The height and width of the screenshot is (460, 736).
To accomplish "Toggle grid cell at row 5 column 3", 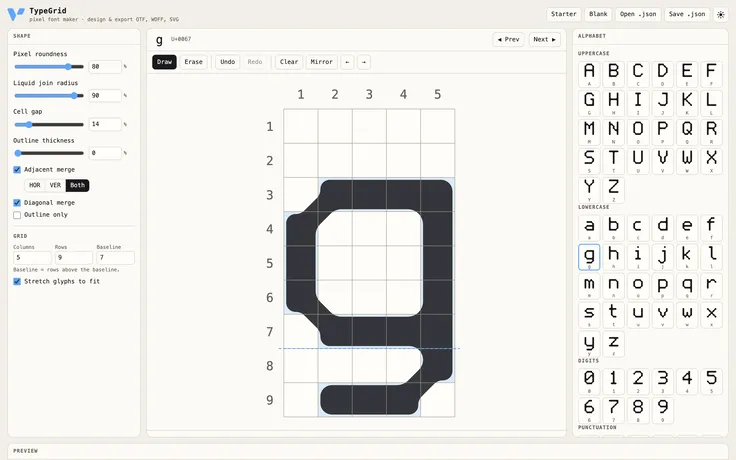I will coord(369,263).
